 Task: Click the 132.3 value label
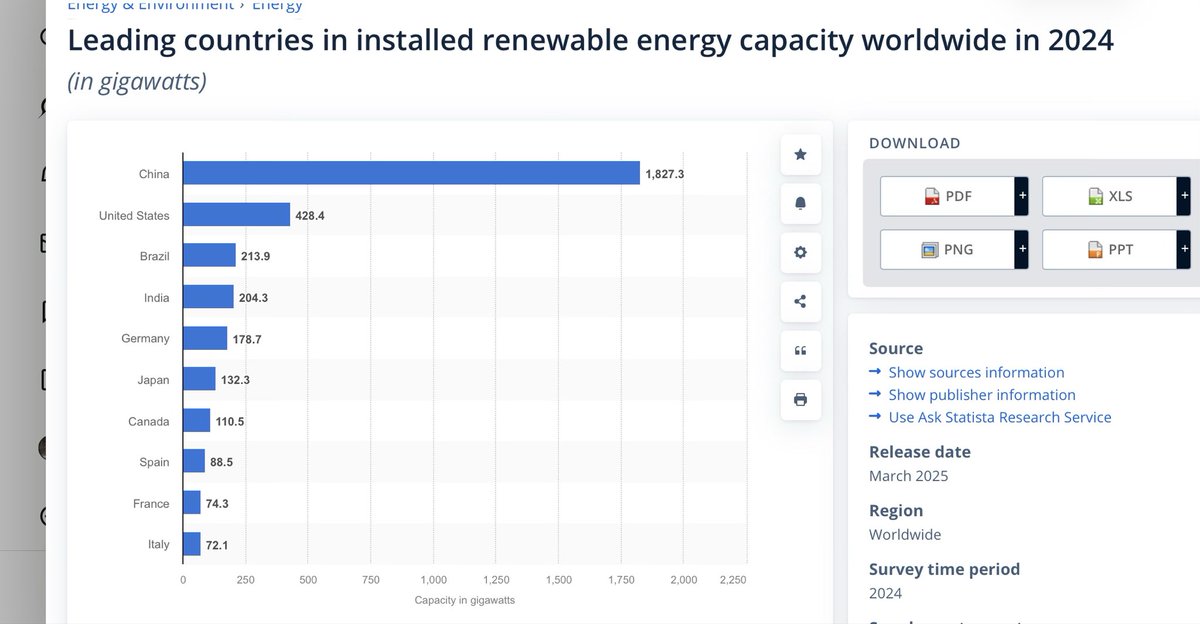point(236,380)
